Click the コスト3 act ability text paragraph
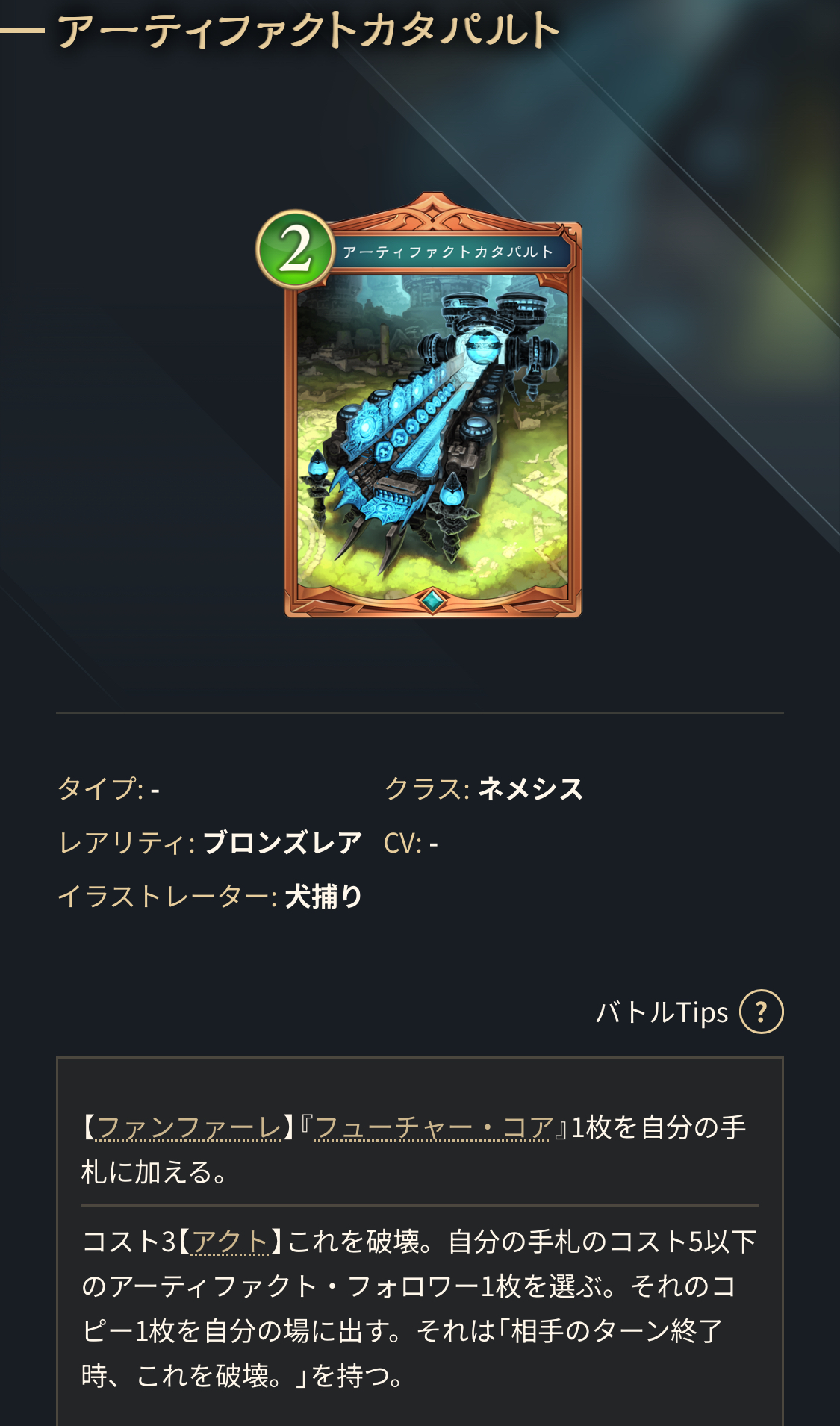This screenshot has width=840, height=1426. click(x=420, y=1309)
